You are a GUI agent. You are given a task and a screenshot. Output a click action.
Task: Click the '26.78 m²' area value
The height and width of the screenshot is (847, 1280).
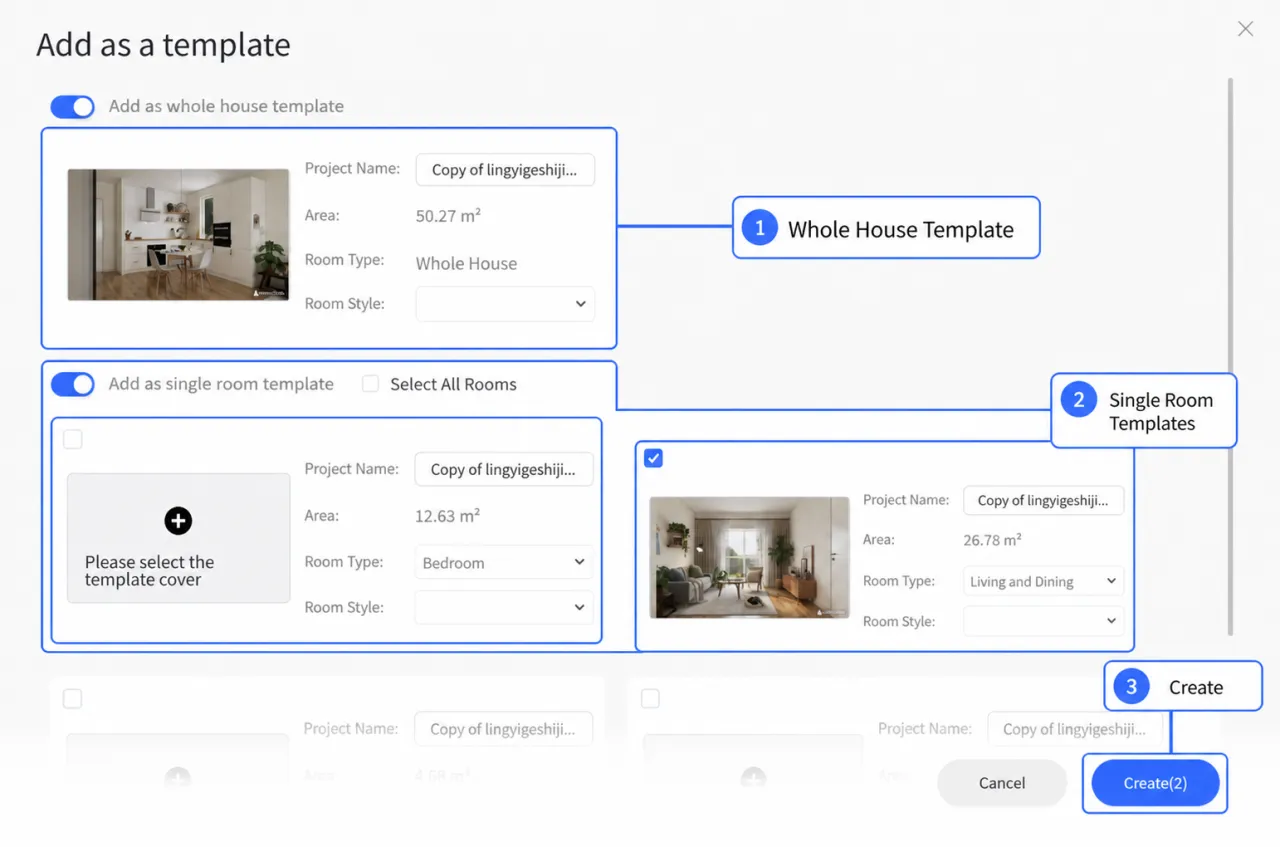point(992,540)
